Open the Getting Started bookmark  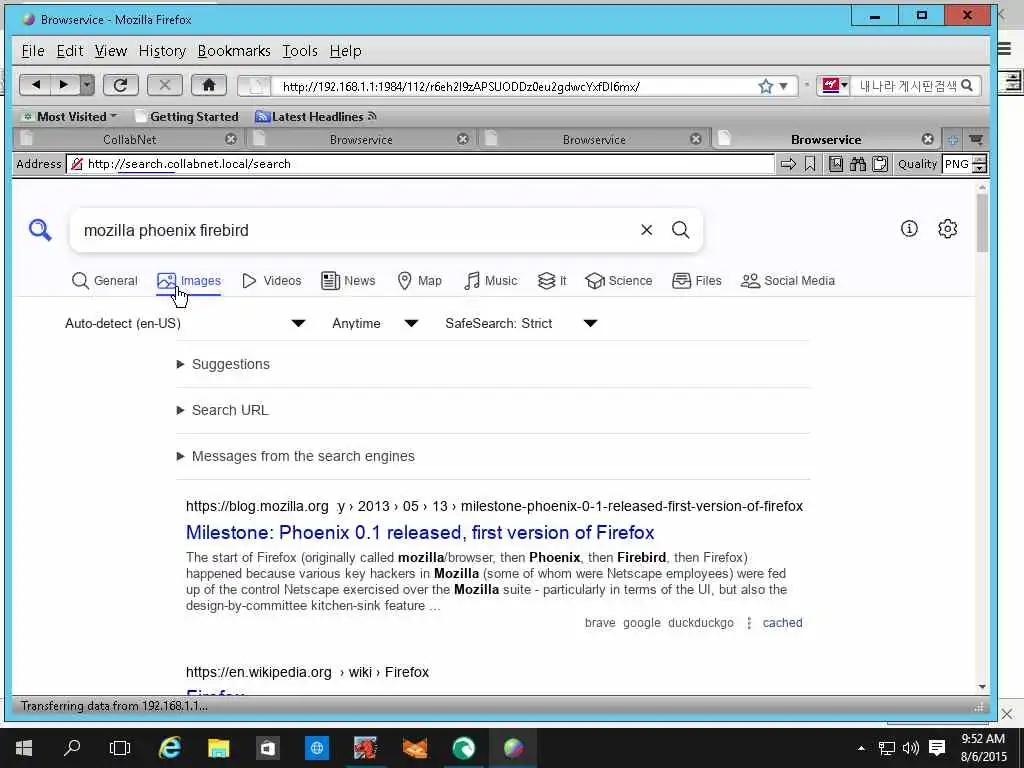click(x=187, y=116)
